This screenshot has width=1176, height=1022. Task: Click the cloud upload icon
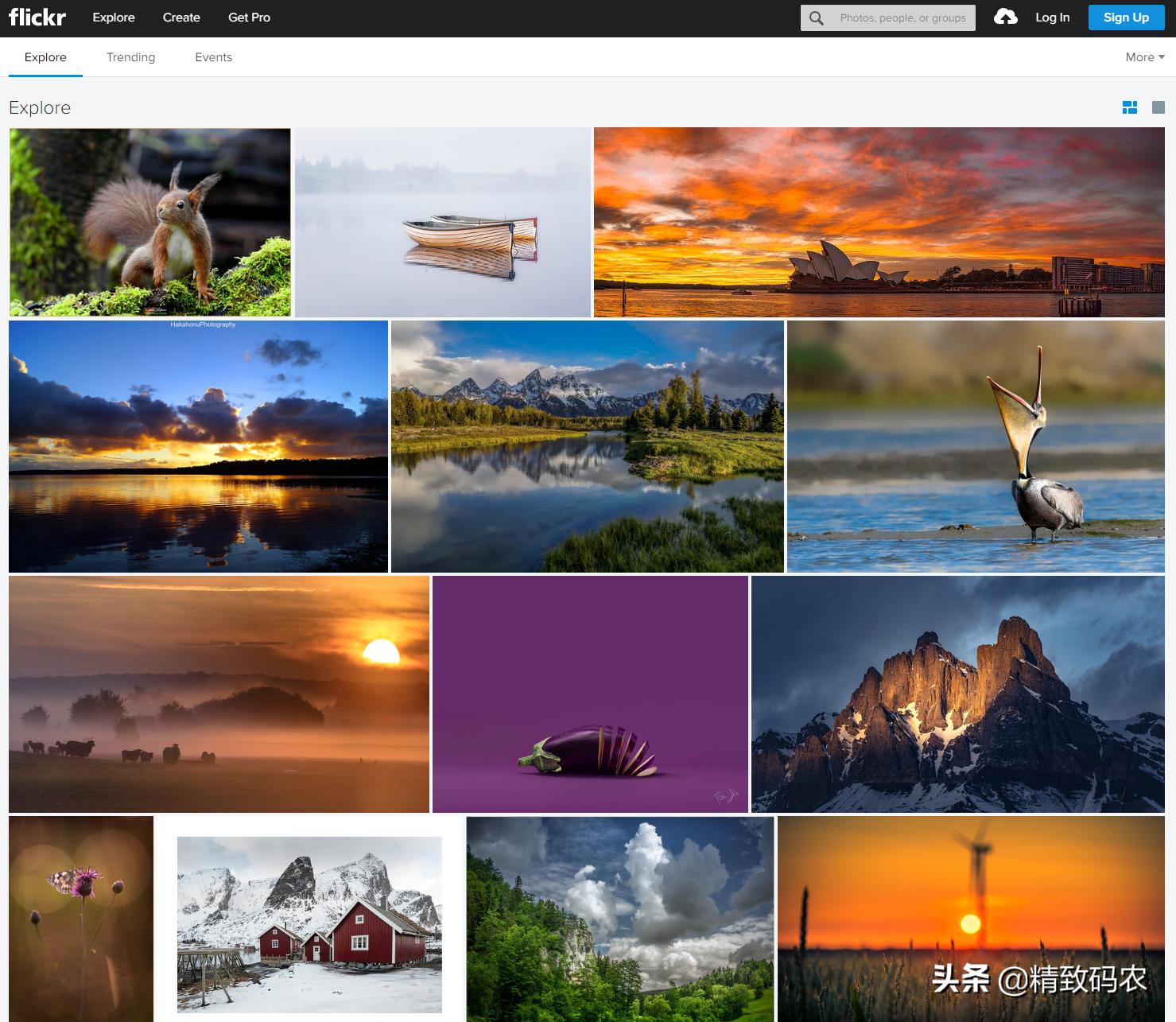[1005, 17]
